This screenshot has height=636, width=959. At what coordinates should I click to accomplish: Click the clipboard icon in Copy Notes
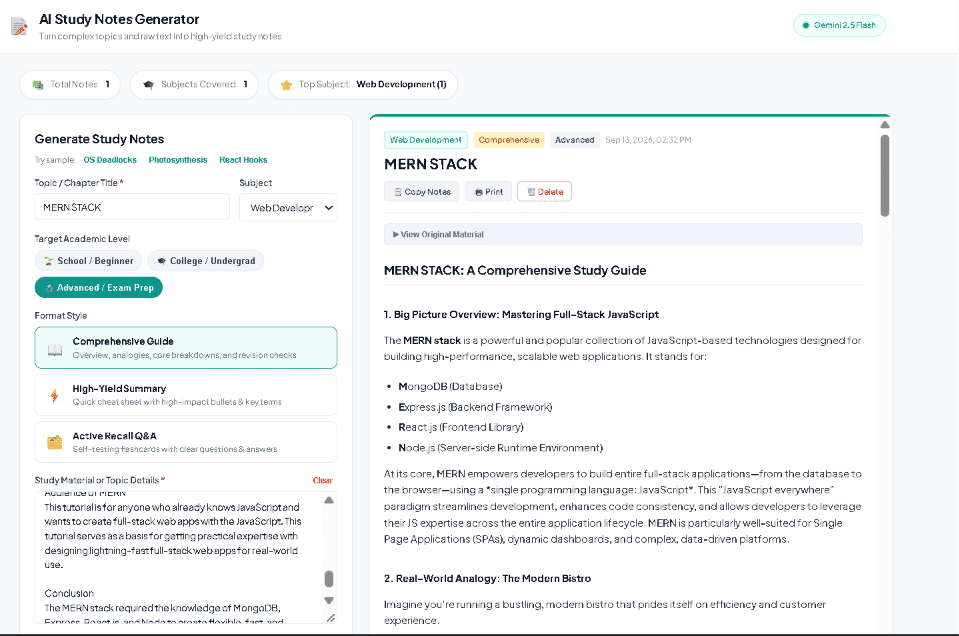(398, 192)
